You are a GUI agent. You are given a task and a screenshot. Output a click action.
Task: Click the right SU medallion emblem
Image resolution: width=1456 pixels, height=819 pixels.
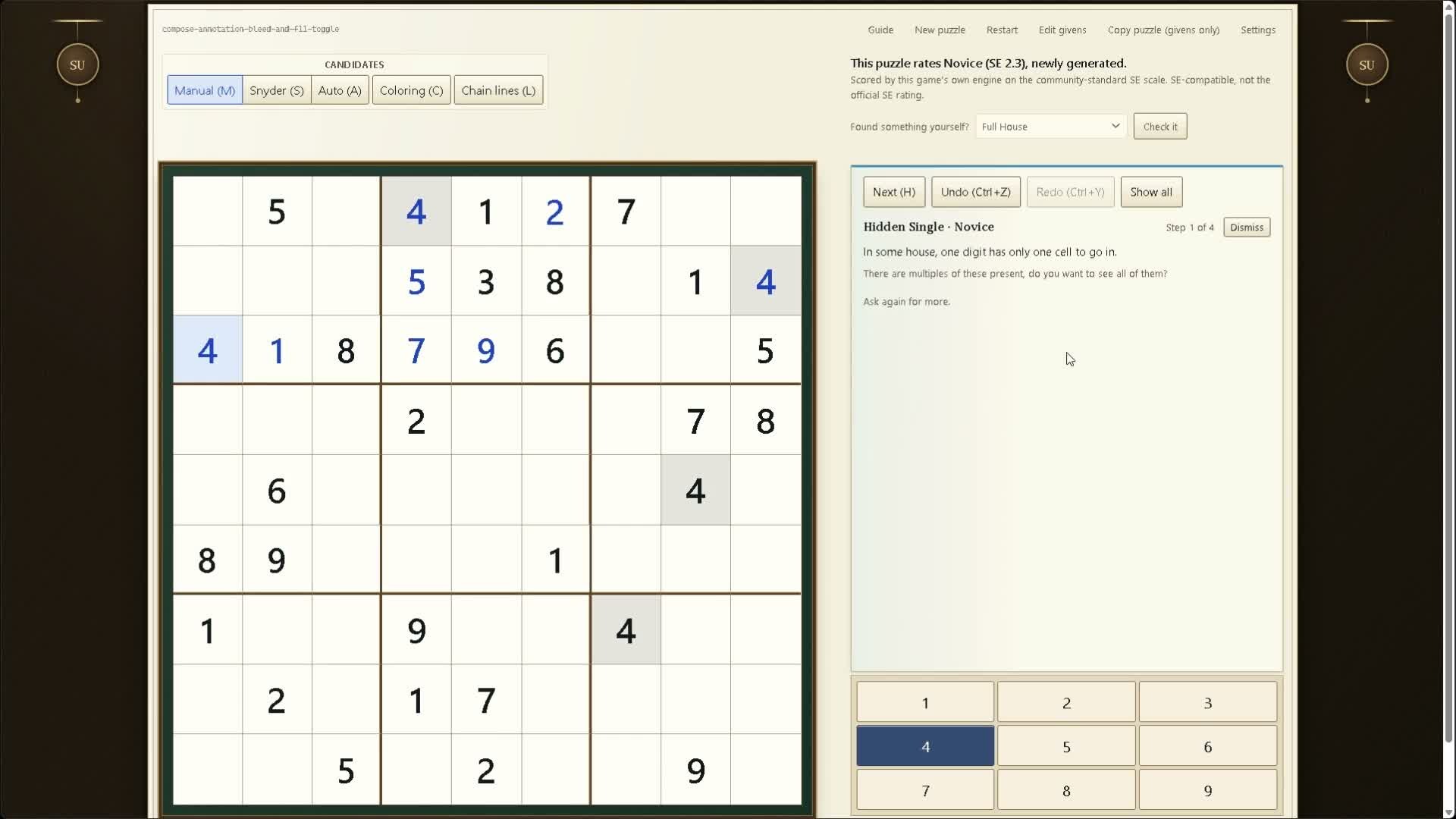1367,65
